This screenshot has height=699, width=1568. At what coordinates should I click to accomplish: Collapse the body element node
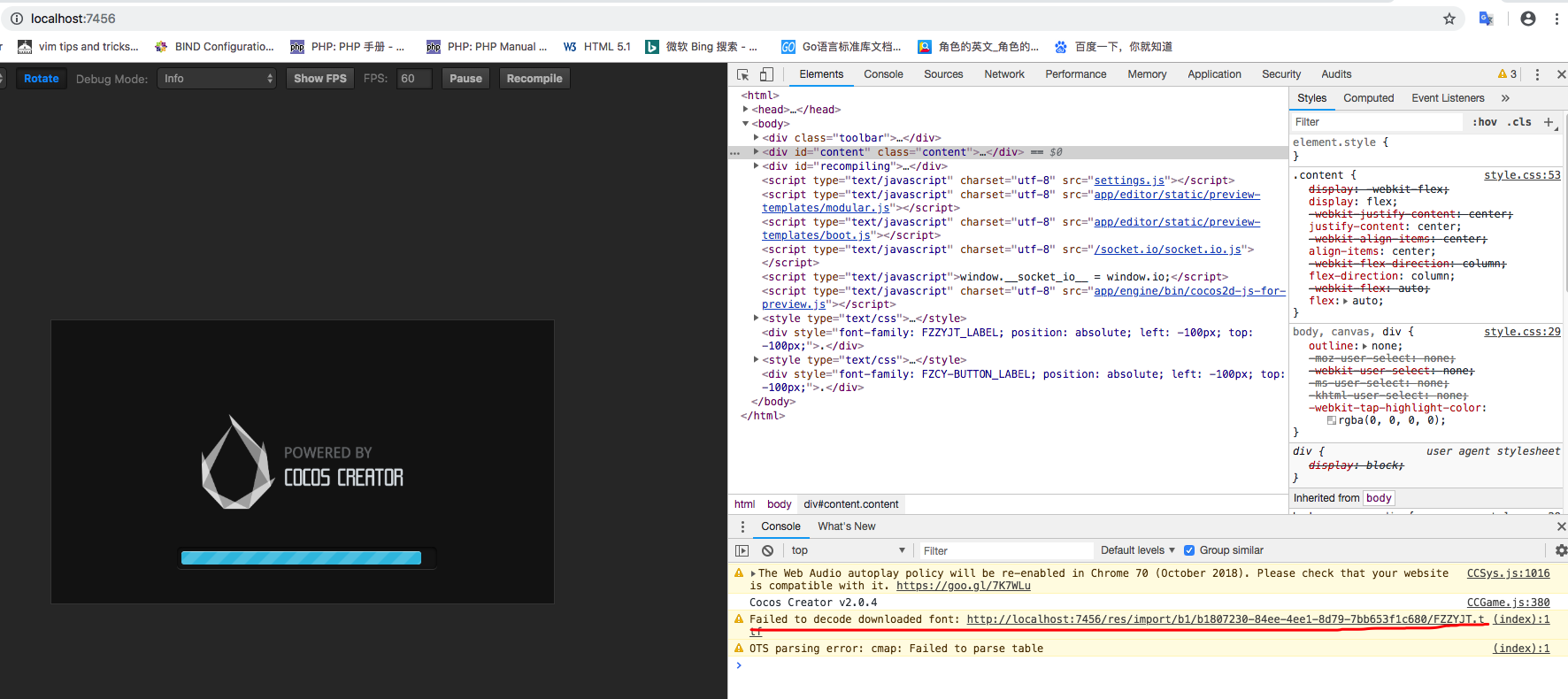(746, 124)
